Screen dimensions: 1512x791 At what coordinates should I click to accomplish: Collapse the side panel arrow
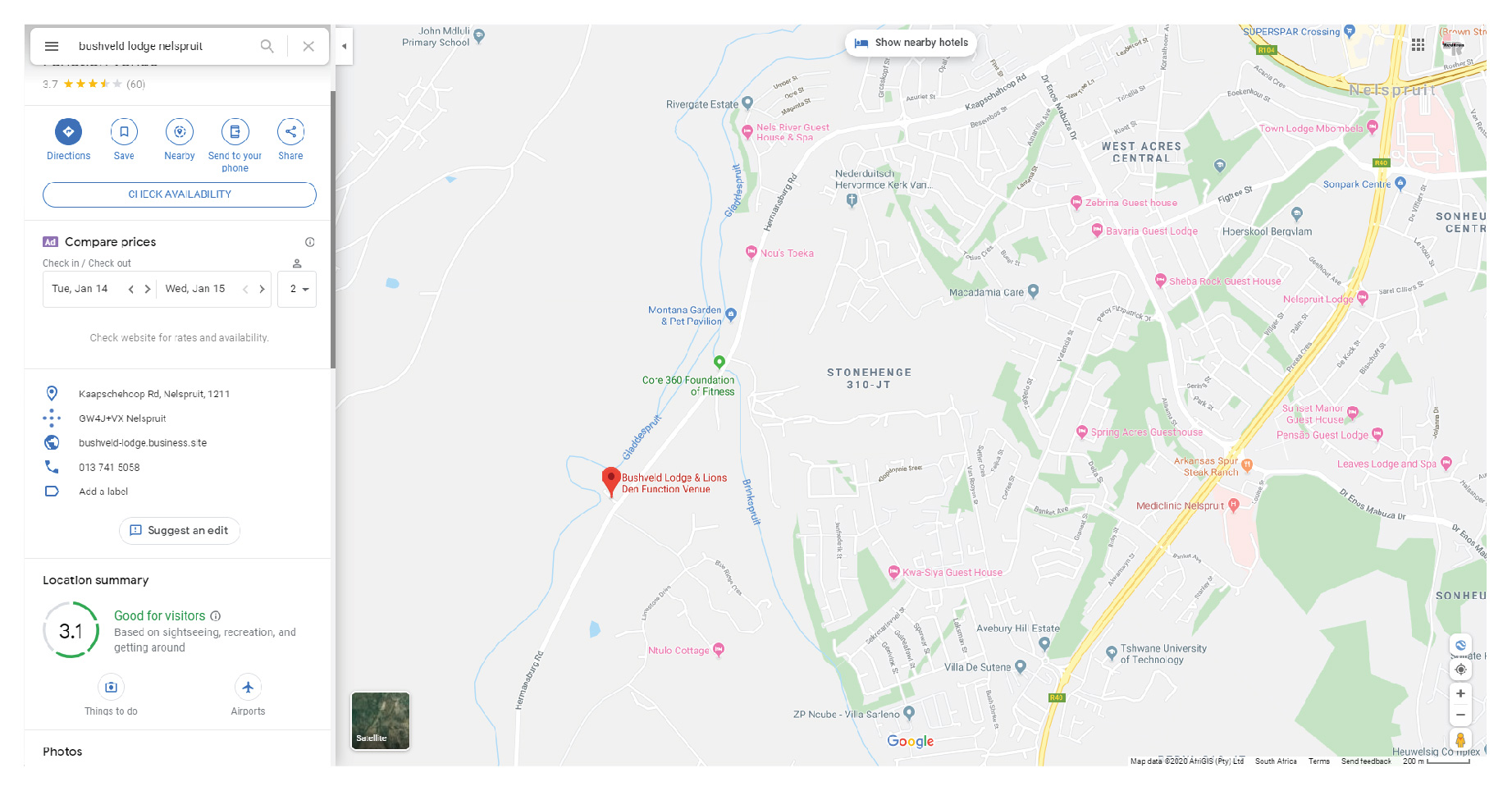pyautogui.click(x=344, y=46)
